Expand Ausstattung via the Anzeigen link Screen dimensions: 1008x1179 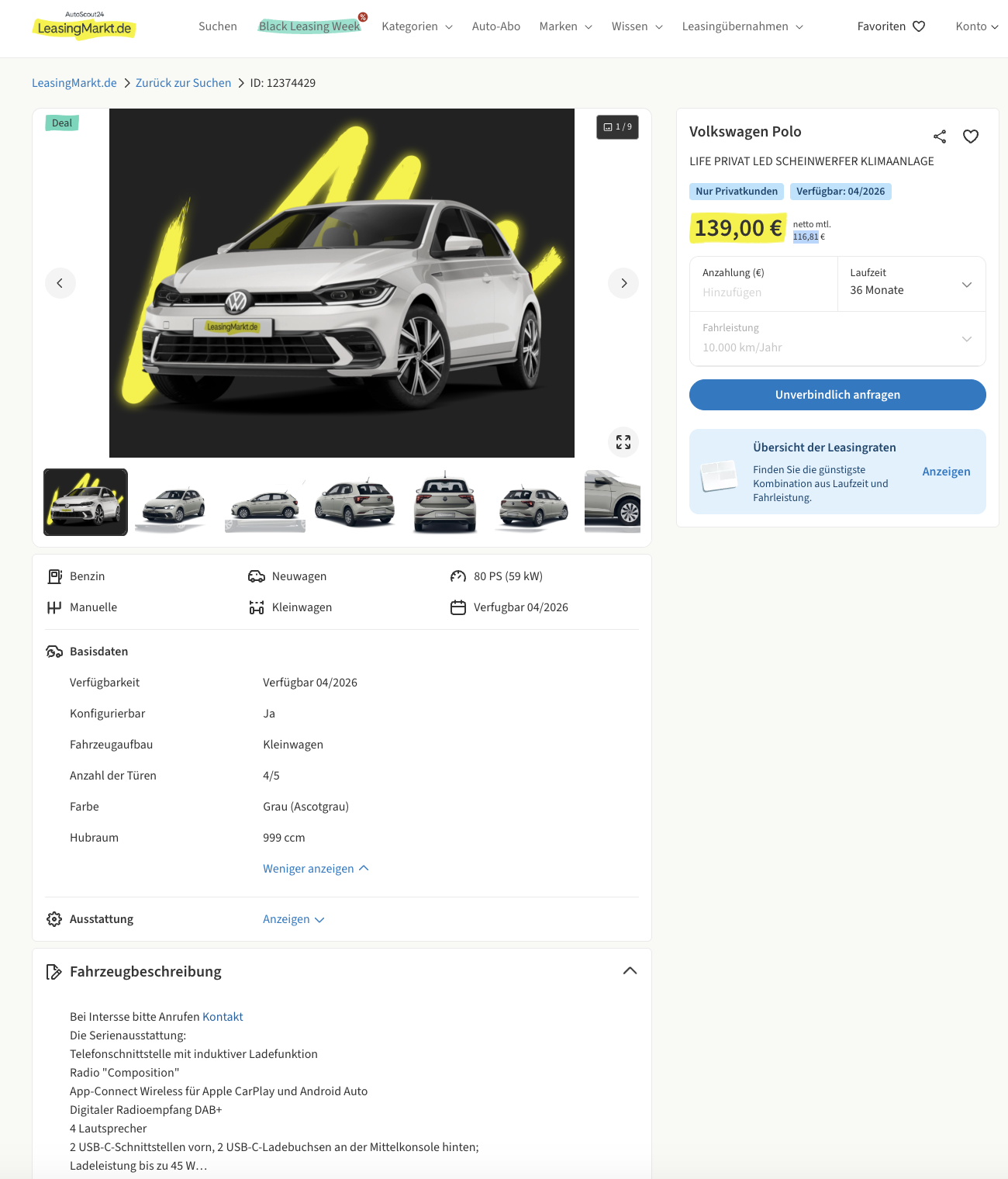293,919
